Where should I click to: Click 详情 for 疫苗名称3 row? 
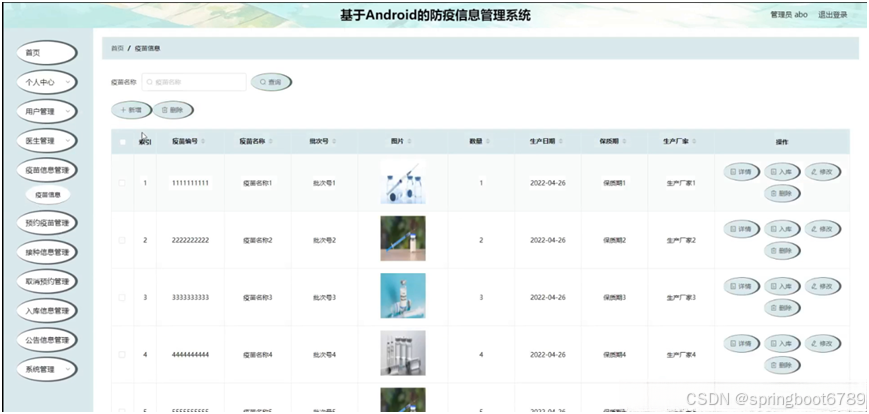point(742,286)
